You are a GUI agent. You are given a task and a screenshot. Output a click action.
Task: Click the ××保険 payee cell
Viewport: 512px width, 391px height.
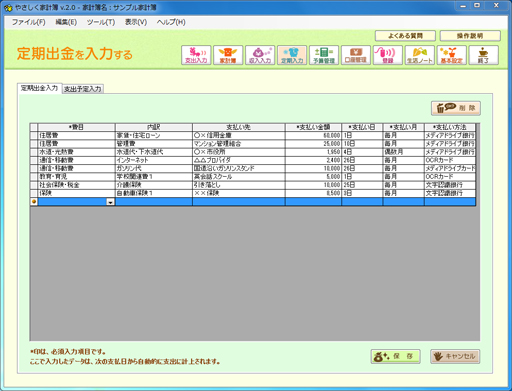point(239,193)
